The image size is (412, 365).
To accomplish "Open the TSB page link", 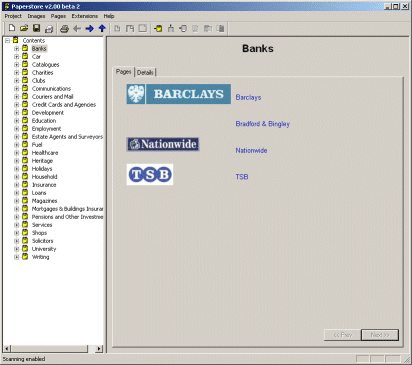I will pos(242,177).
